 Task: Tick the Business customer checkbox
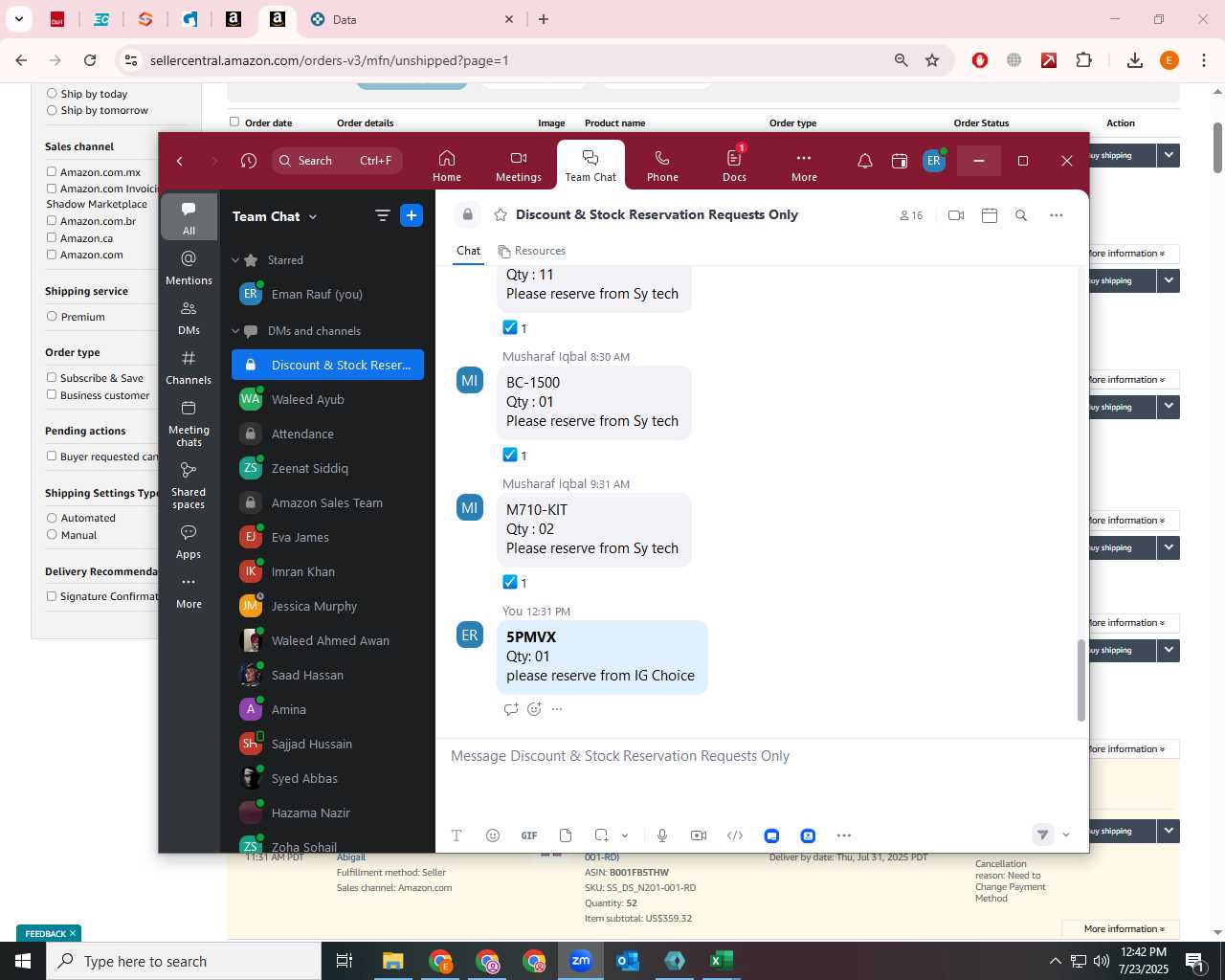[x=52, y=395]
